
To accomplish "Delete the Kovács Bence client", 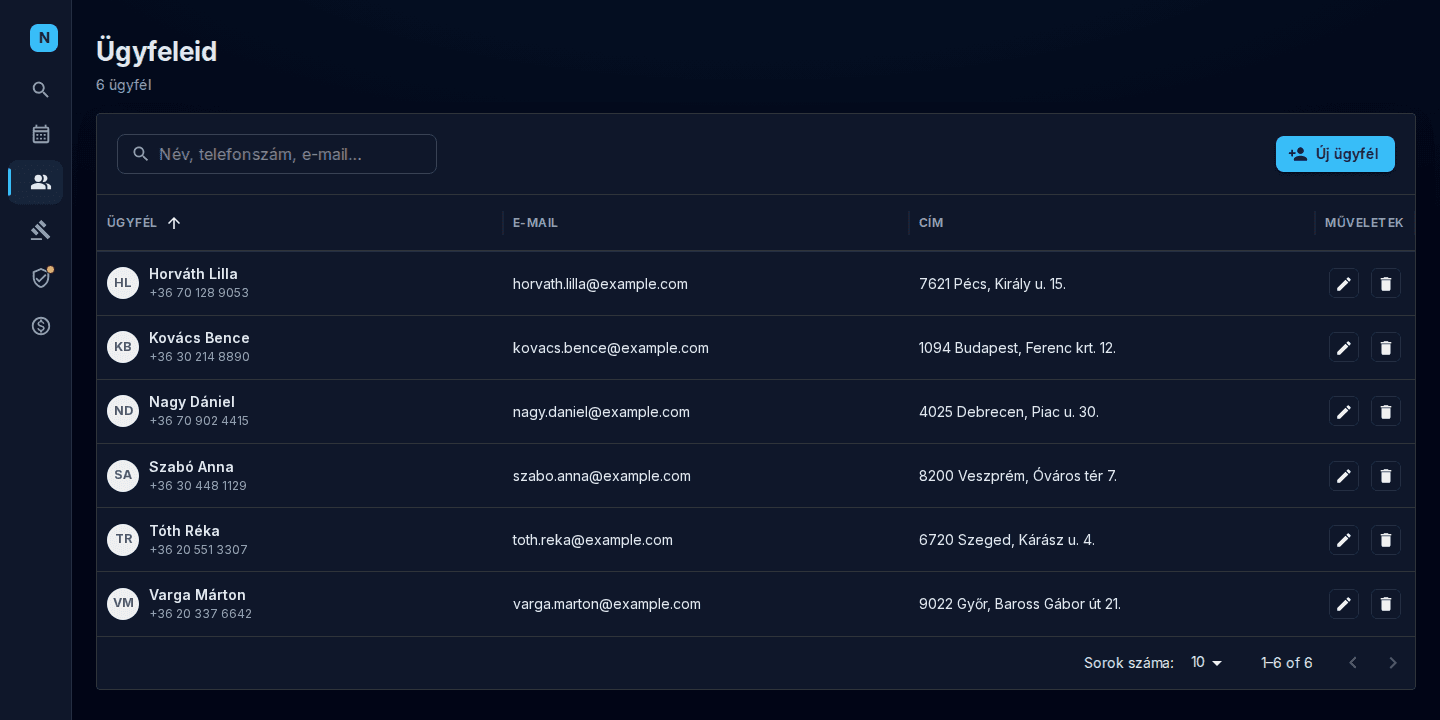I will click(1386, 348).
